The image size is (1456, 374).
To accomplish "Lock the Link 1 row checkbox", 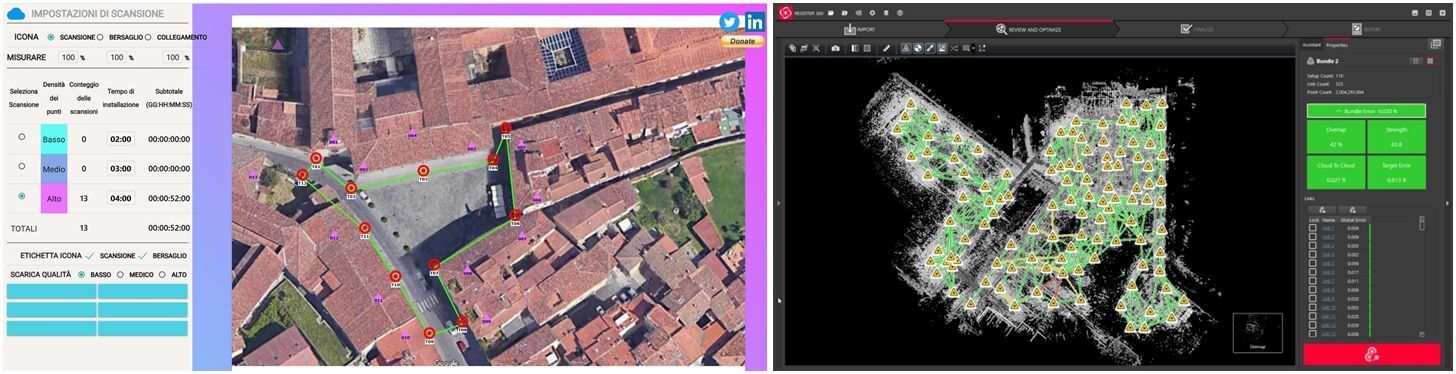I will [1313, 228].
